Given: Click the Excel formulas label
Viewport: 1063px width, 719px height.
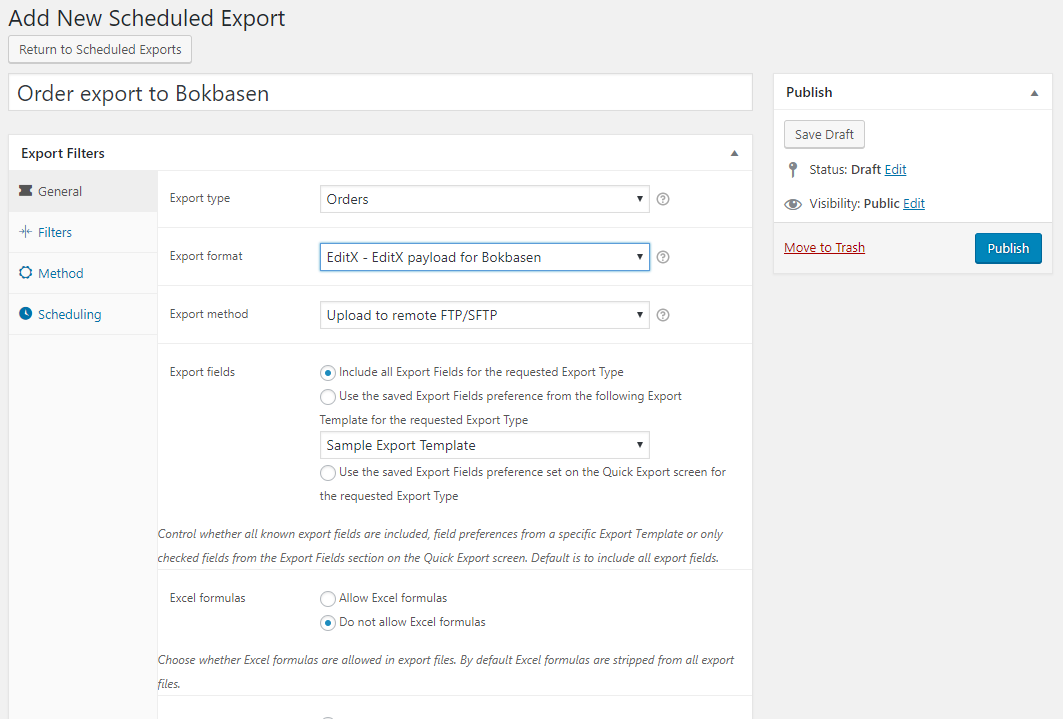Looking at the screenshot, I should pyautogui.click(x=207, y=598).
